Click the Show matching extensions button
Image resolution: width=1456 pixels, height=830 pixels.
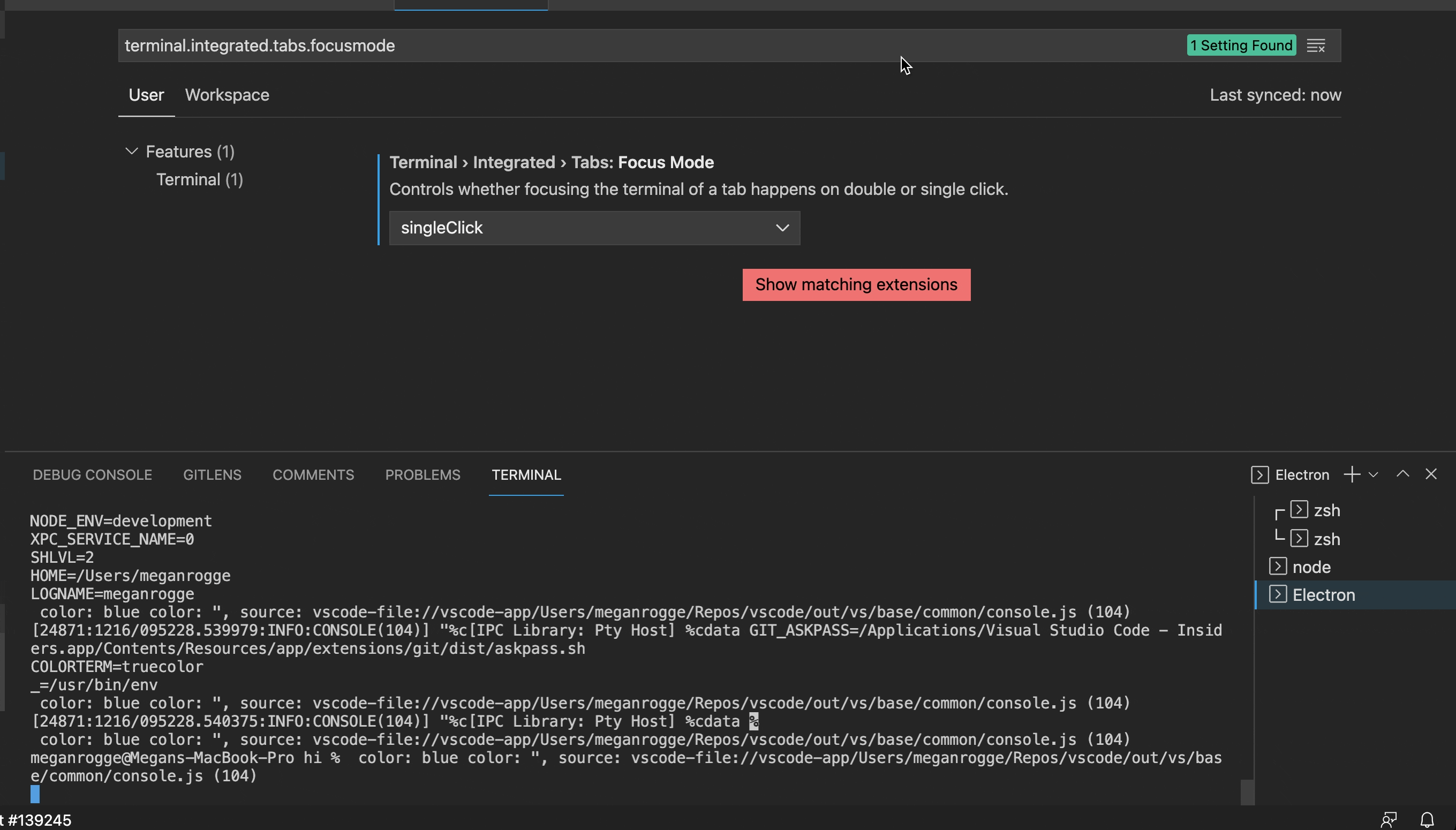click(856, 284)
